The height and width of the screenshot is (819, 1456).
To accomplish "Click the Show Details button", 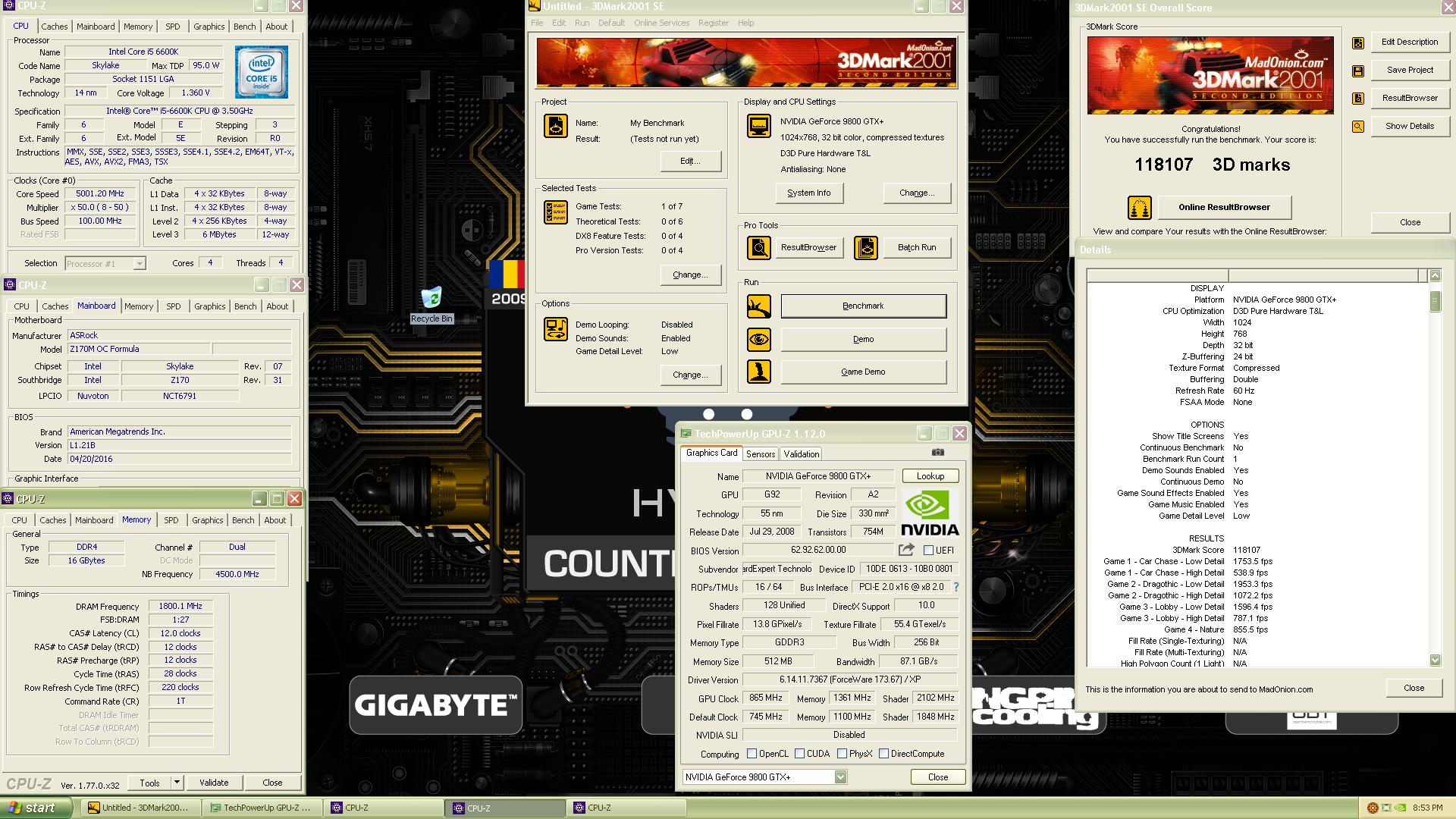I will click(1409, 127).
